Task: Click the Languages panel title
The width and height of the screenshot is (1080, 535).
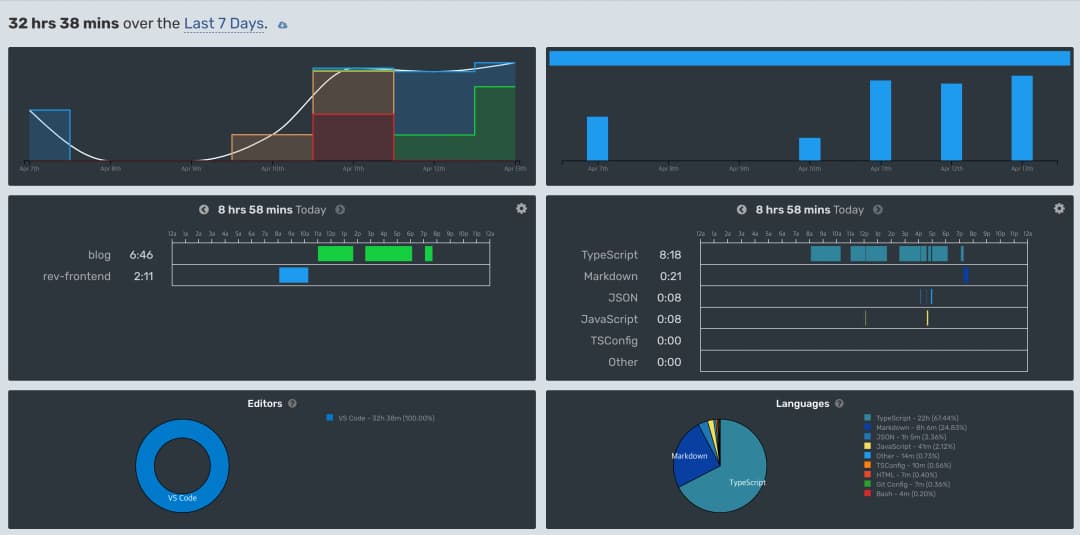Action: click(802, 403)
